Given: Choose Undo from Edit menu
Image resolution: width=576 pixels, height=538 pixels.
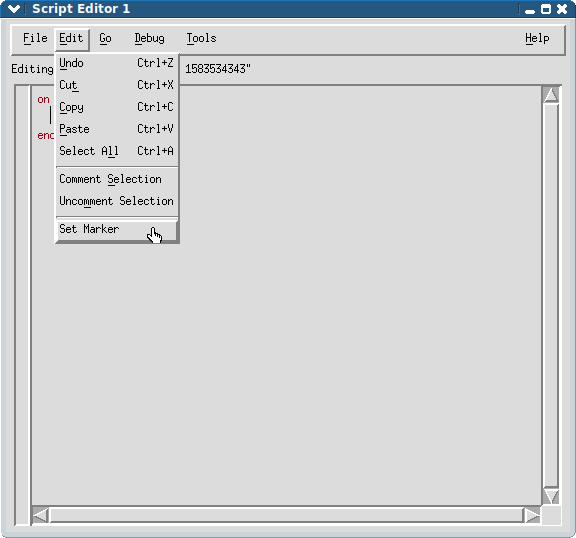Looking at the screenshot, I should click(x=117, y=63).
